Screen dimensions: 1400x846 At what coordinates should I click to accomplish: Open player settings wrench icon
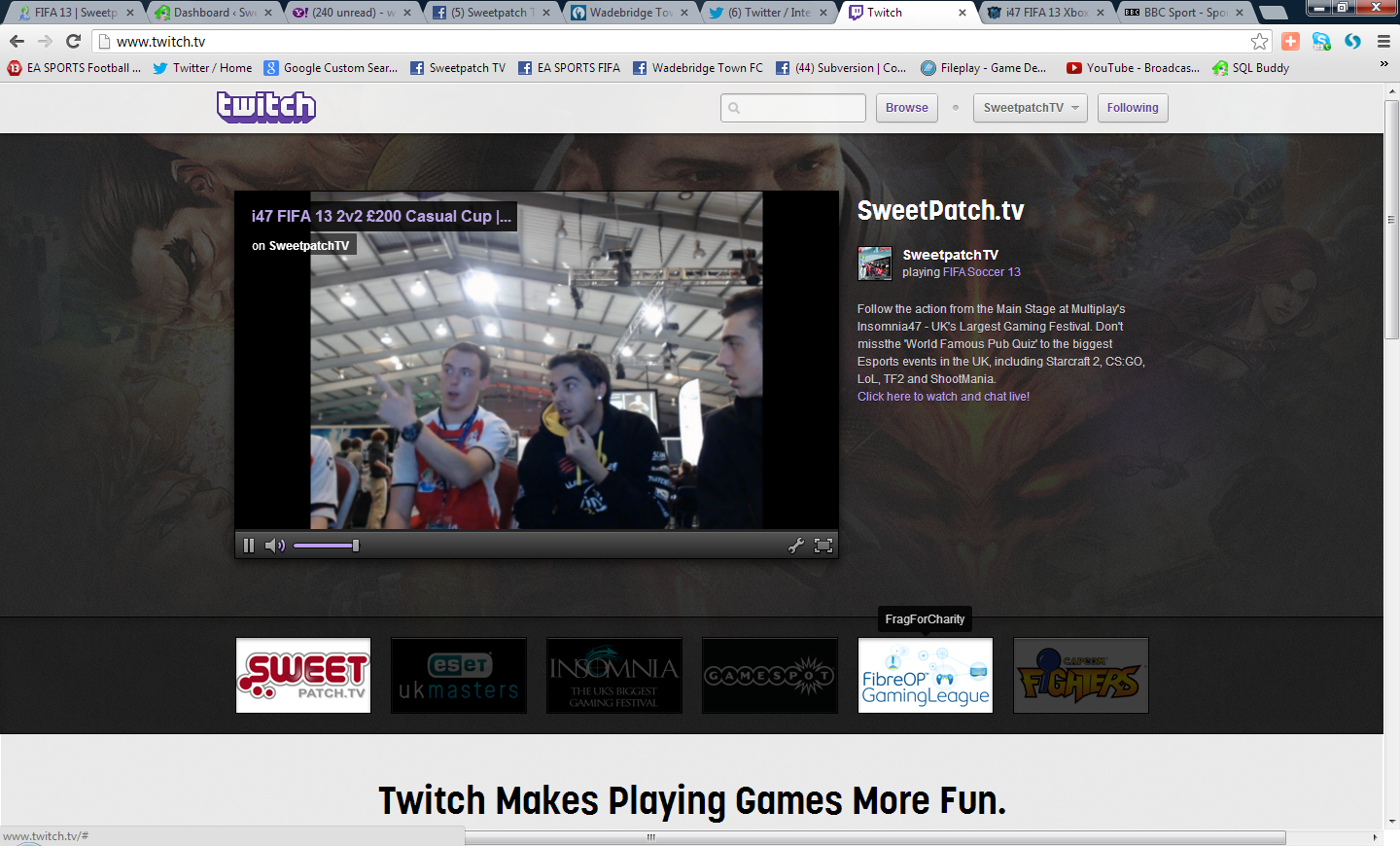(x=796, y=546)
